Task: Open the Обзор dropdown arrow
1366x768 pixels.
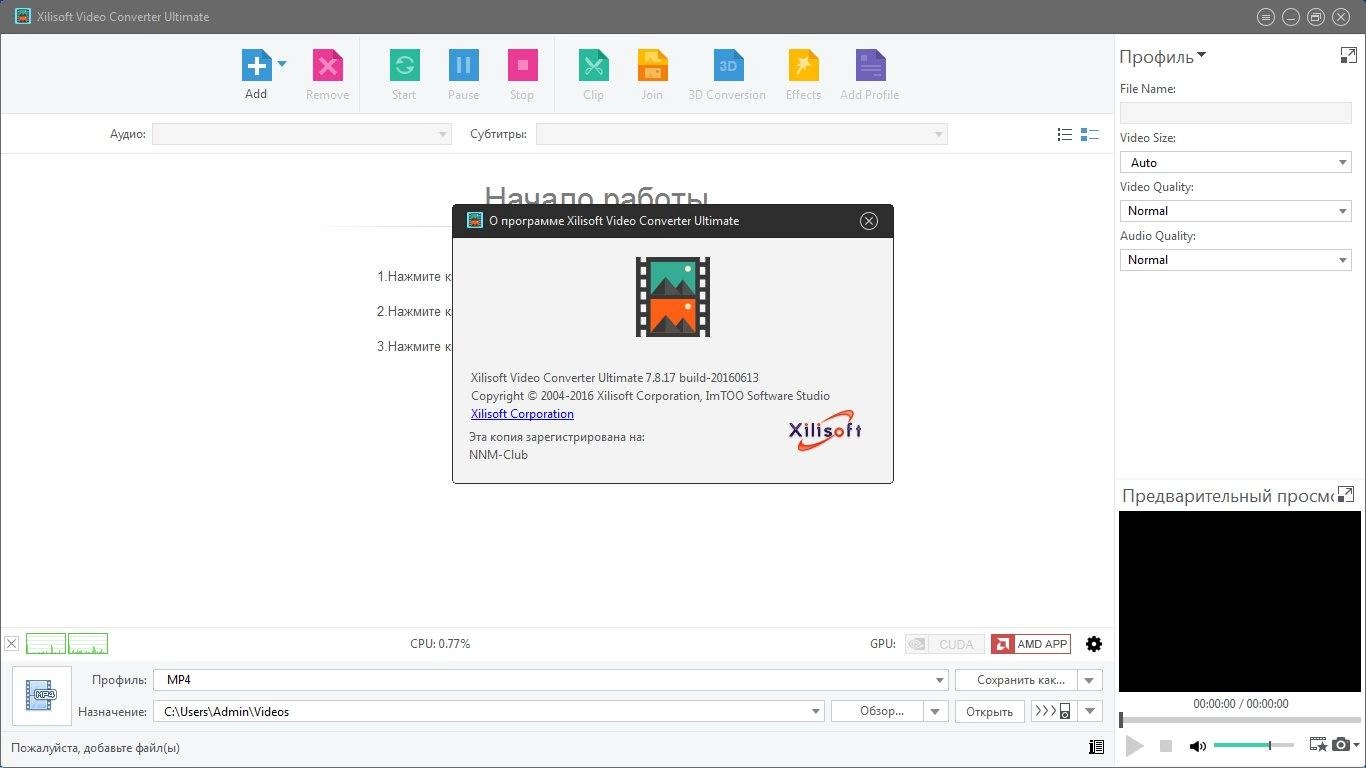Action: pyautogui.click(x=937, y=712)
